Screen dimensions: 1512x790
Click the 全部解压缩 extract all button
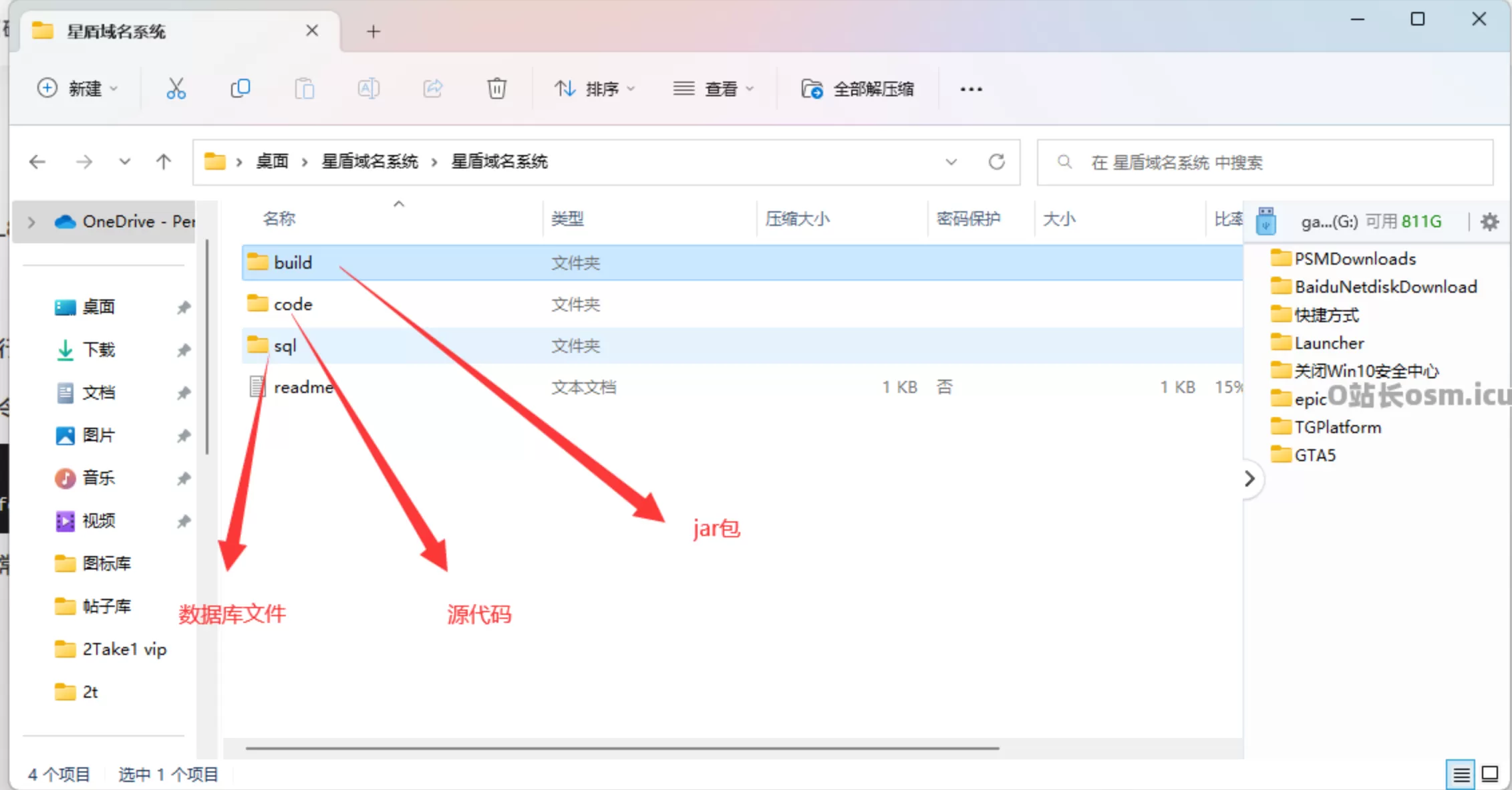pyautogui.click(x=858, y=88)
